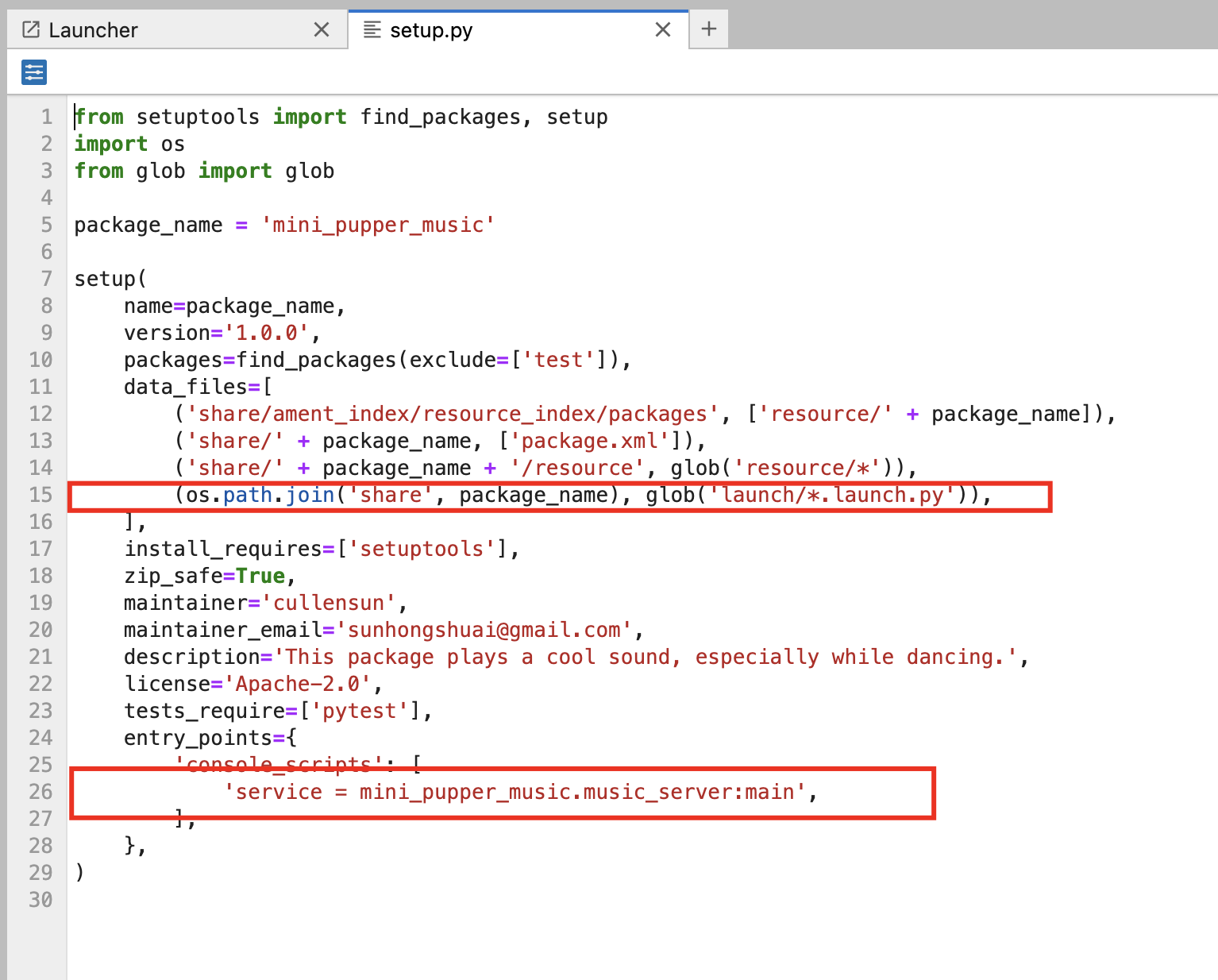
Task: Close the setup.py tab
Action: point(663,30)
